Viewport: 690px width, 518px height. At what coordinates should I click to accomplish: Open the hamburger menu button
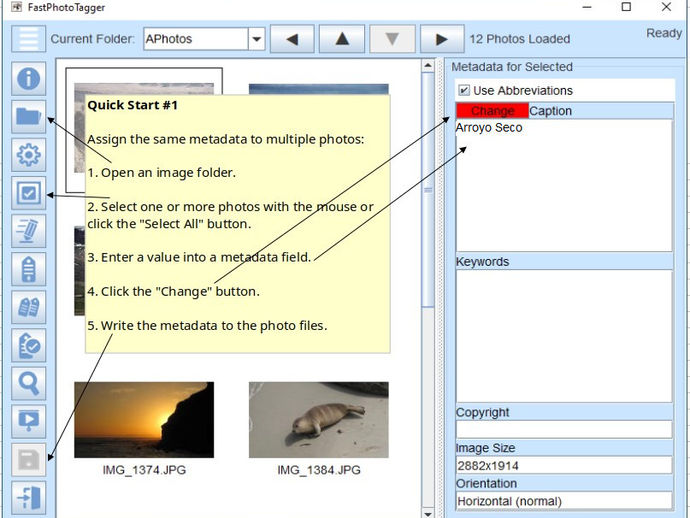coord(29,39)
